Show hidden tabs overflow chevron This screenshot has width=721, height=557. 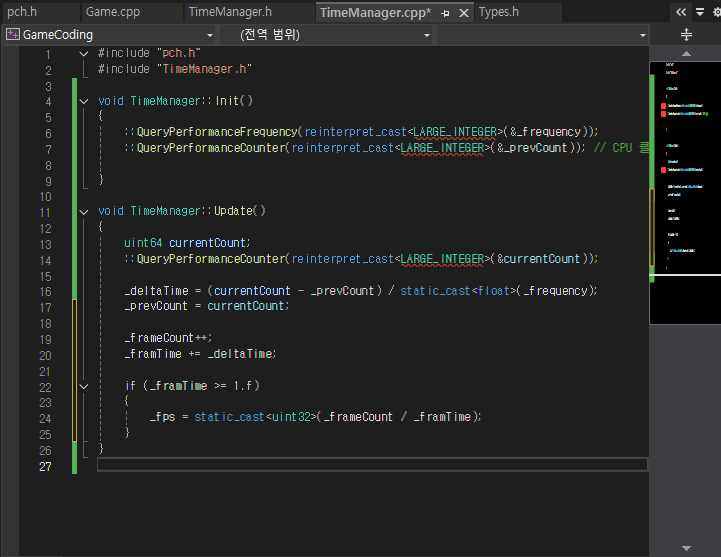pos(681,12)
